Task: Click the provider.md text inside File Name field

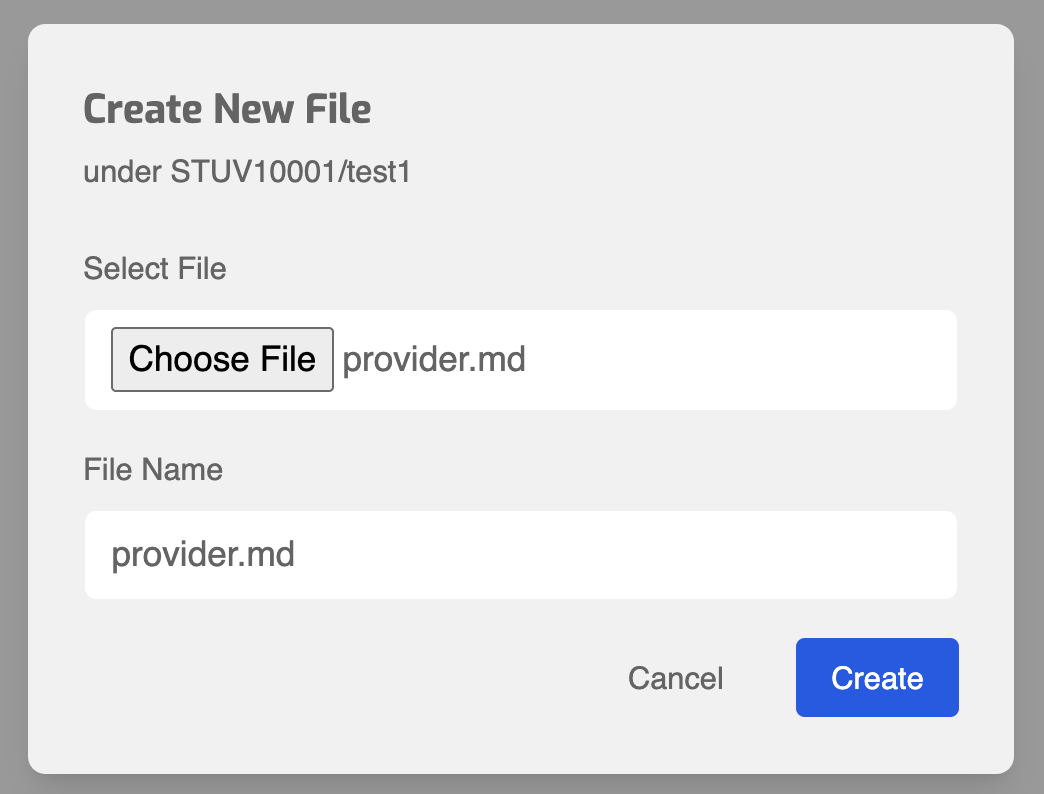Action: (203, 554)
